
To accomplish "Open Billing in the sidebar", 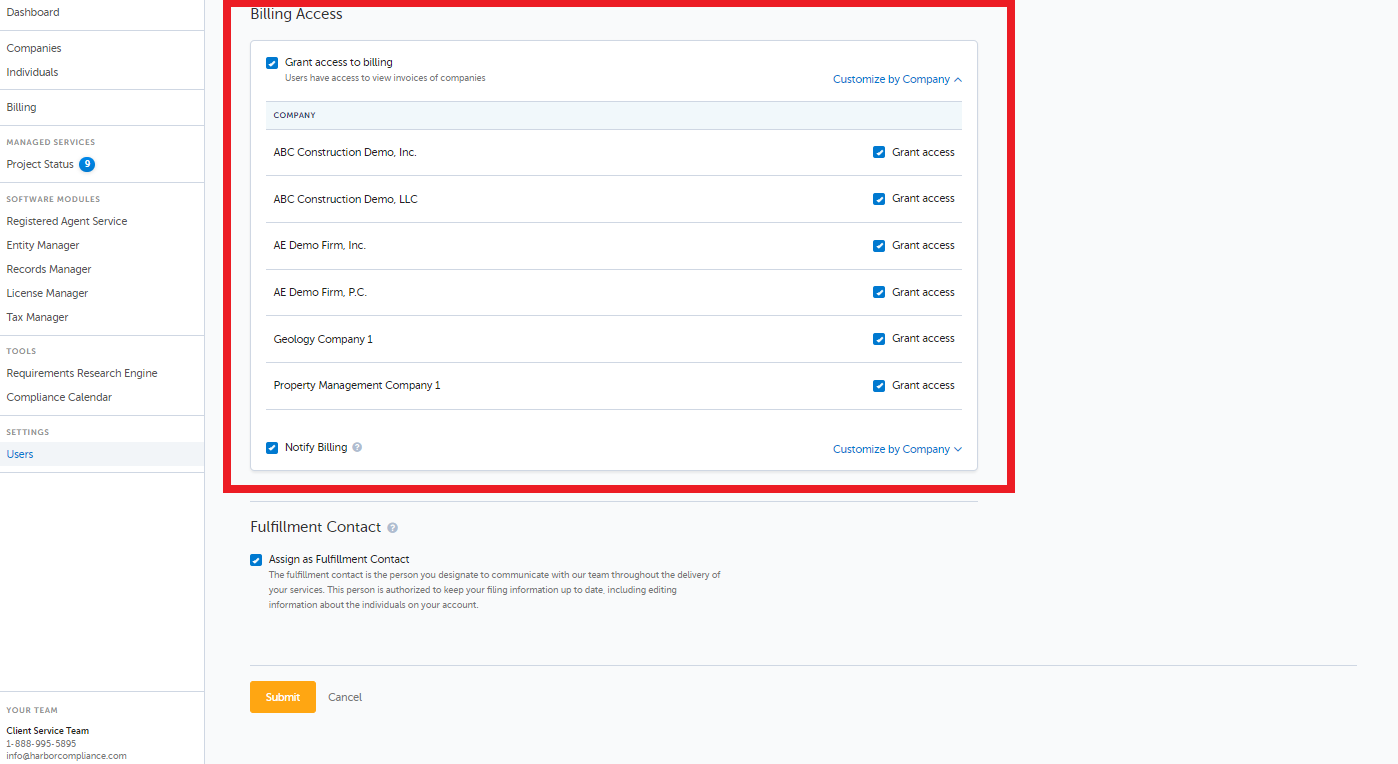I will 21,107.
